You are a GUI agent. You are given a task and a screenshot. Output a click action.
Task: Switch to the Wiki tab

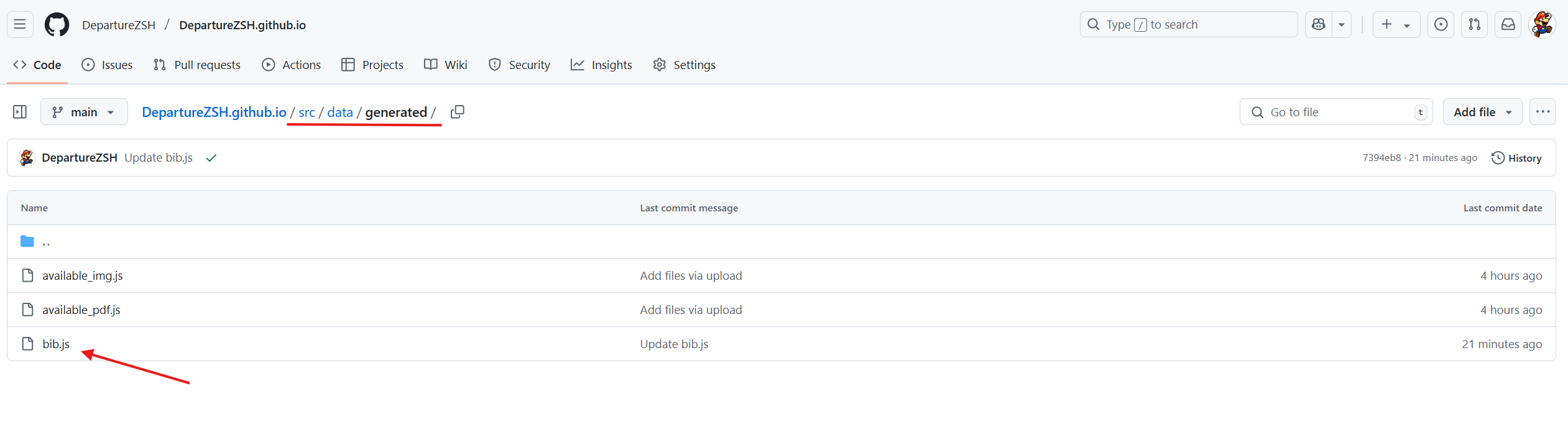445,65
